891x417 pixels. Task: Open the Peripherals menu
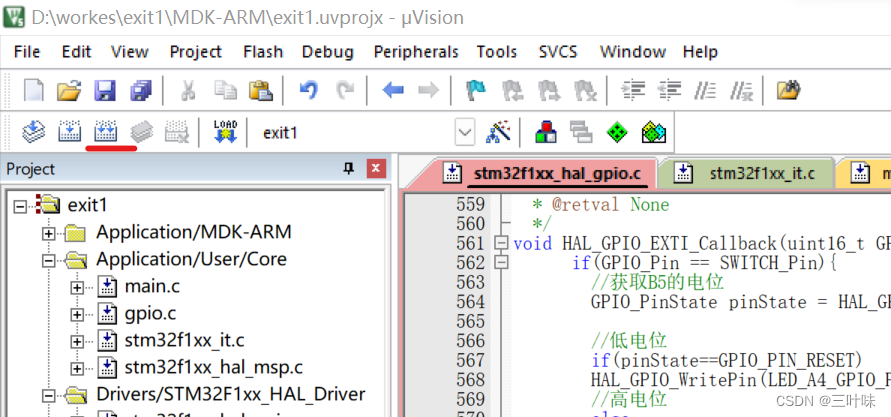[x=416, y=52]
